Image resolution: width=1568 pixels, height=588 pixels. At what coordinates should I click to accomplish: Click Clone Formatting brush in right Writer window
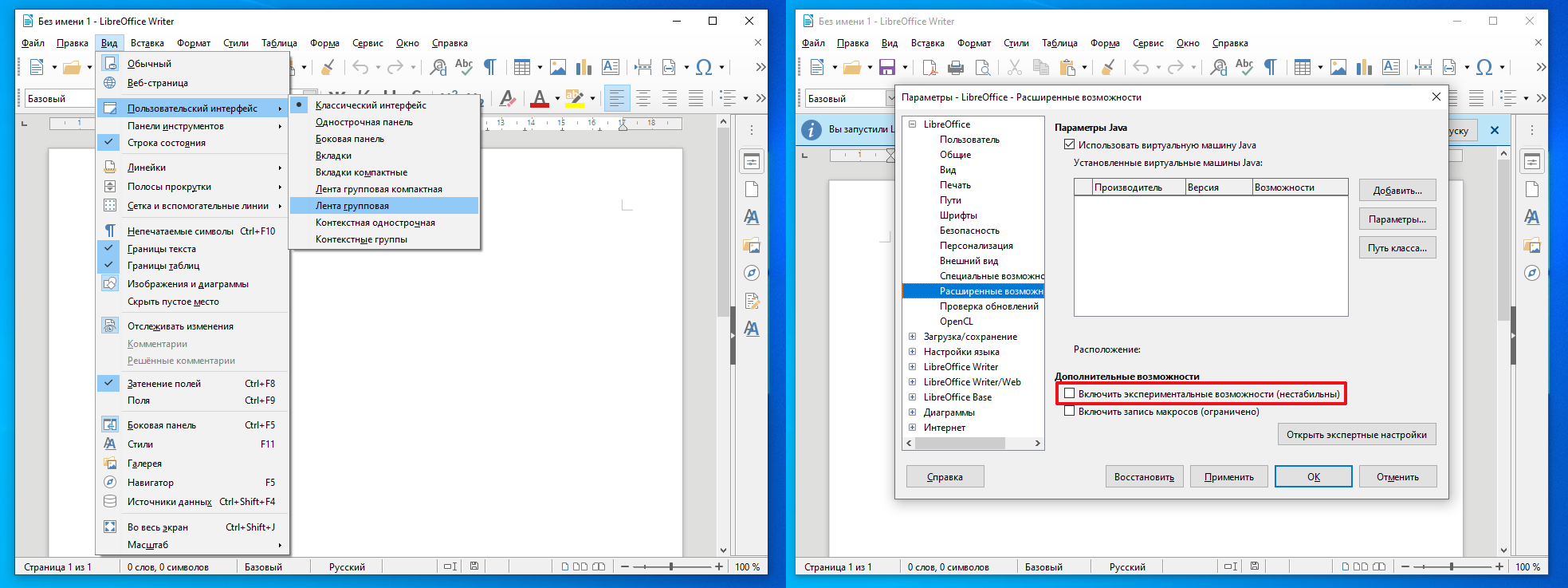(x=1108, y=67)
